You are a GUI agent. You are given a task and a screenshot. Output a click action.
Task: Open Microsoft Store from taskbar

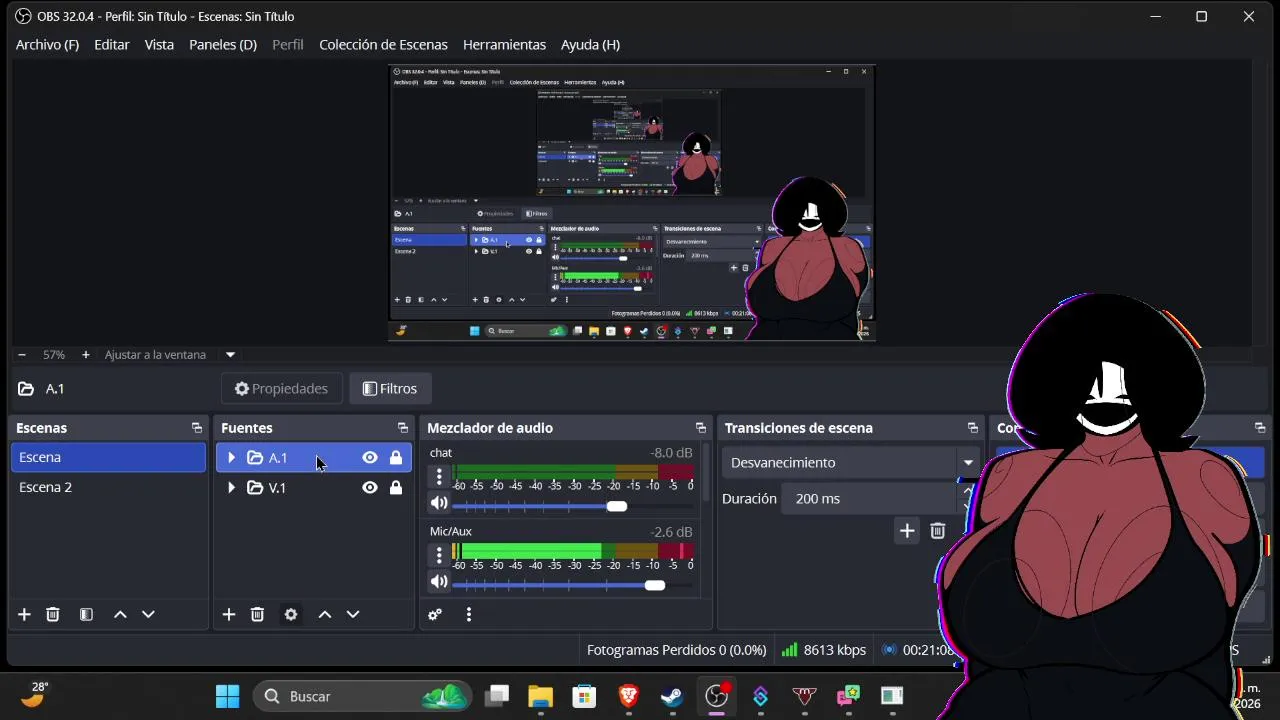coord(584,696)
